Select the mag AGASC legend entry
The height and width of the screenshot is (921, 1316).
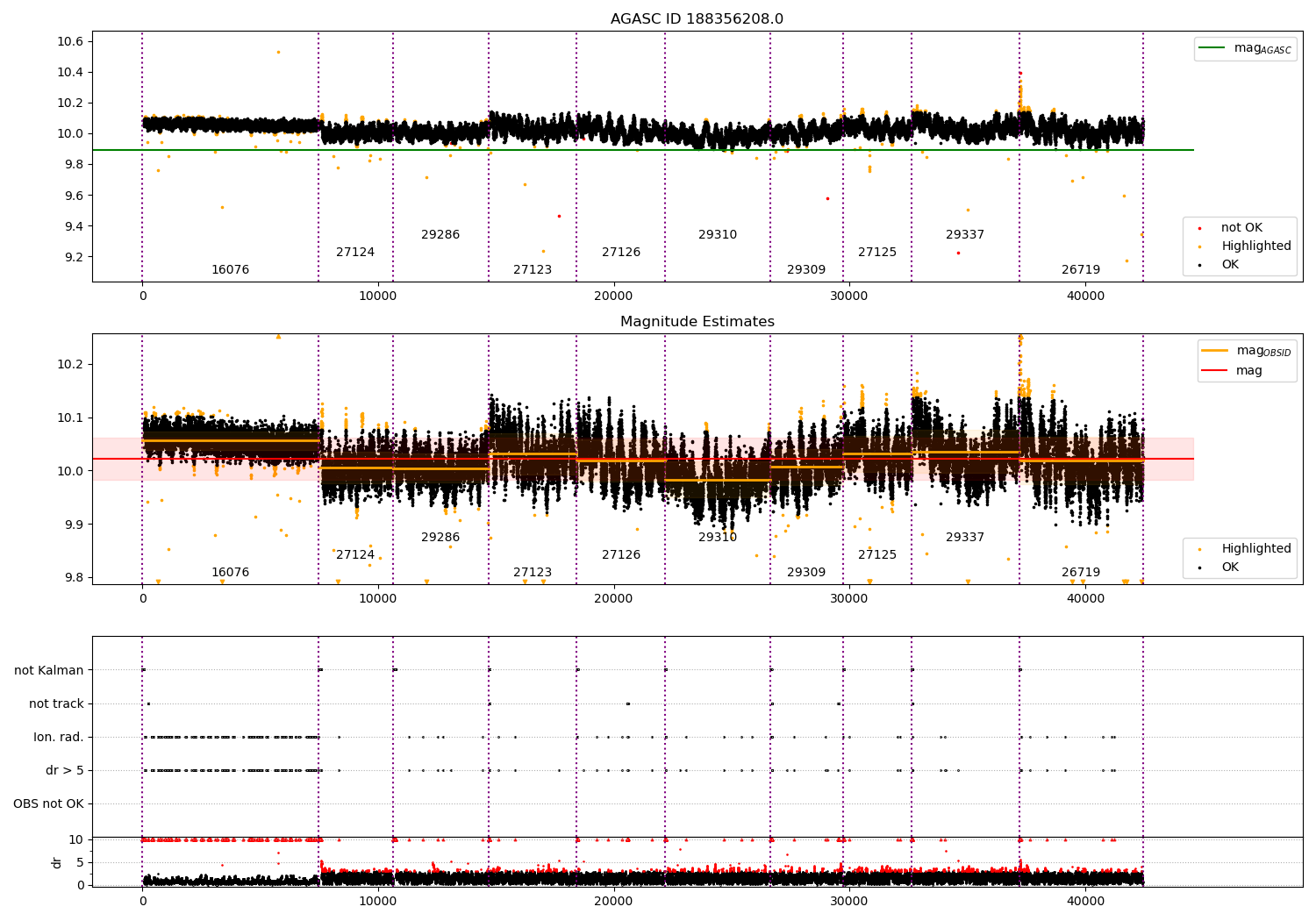(x=1245, y=48)
